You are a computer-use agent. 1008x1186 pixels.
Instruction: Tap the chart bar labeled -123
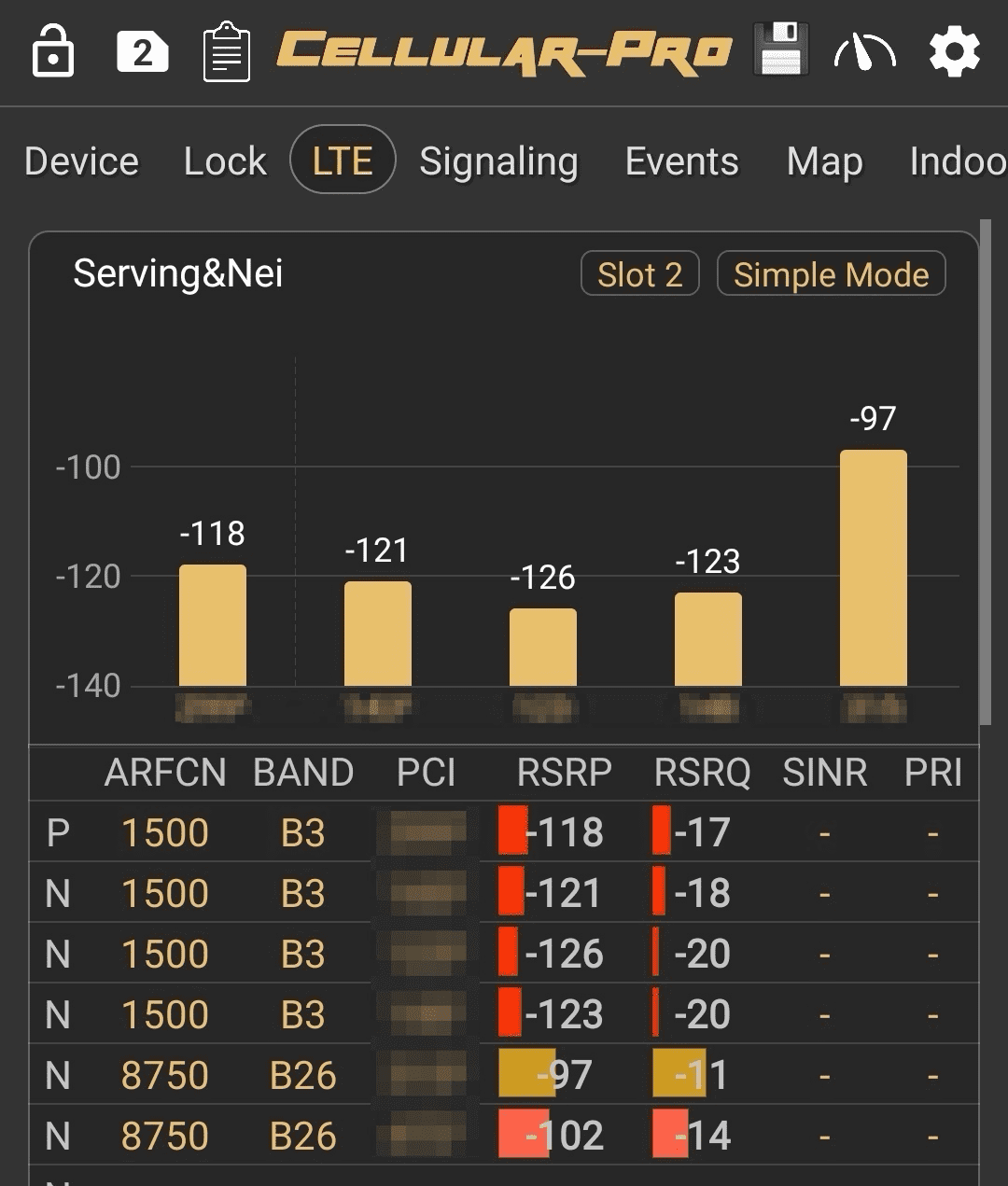pyautogui.click(x=708, y=639)
